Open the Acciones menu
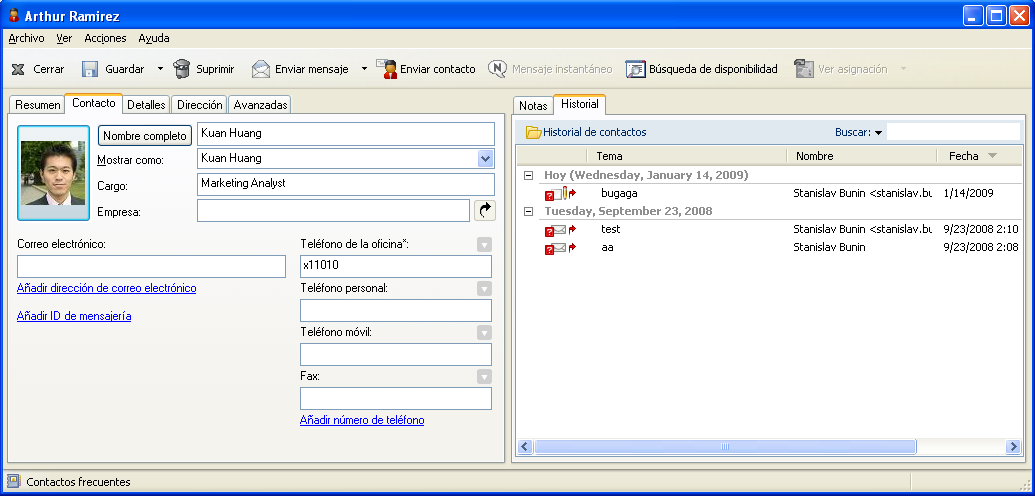The height and width of the screenshot is (496, 1035). point(105,38)
